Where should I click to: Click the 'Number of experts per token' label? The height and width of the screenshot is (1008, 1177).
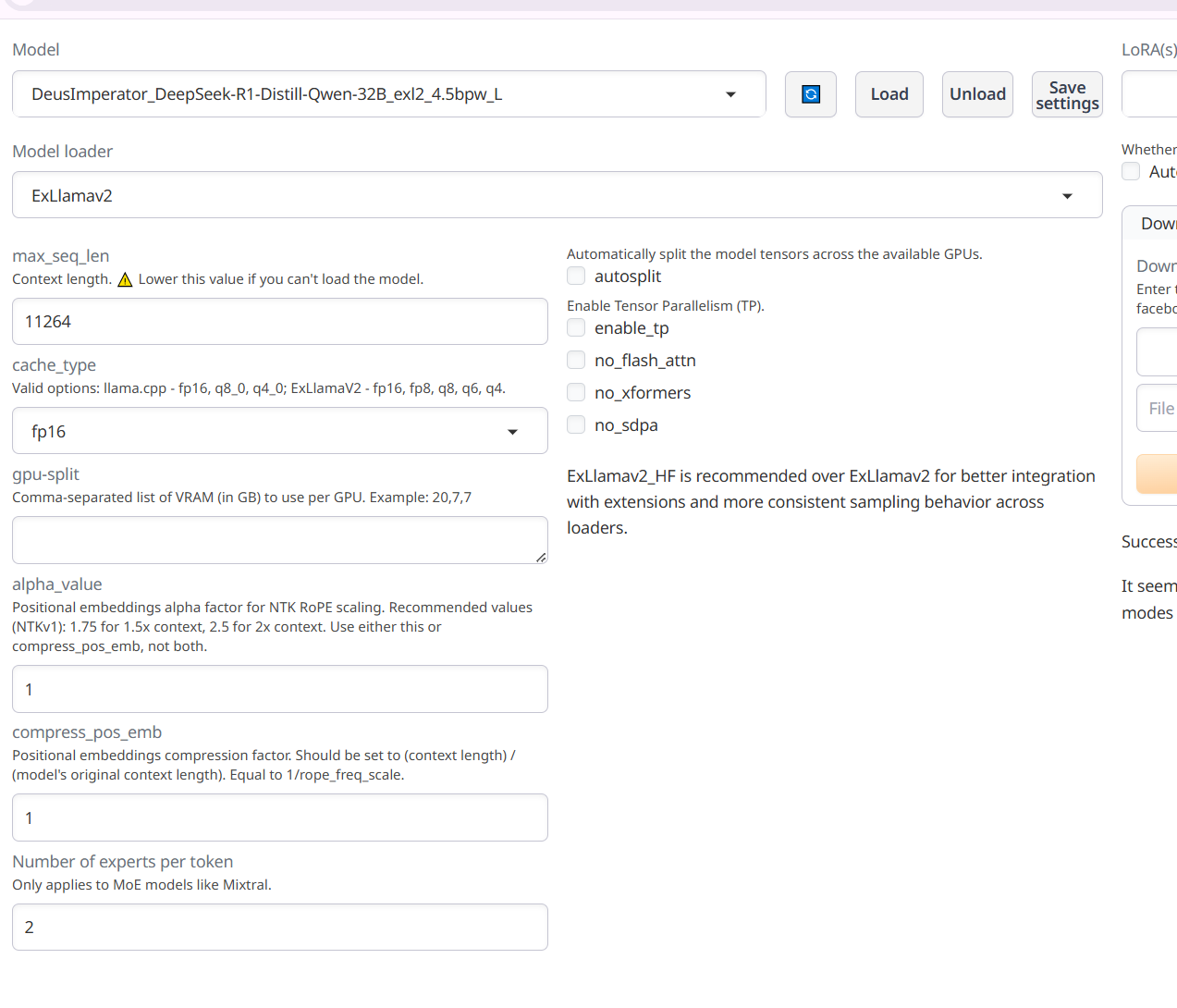(x=123, y=862)
